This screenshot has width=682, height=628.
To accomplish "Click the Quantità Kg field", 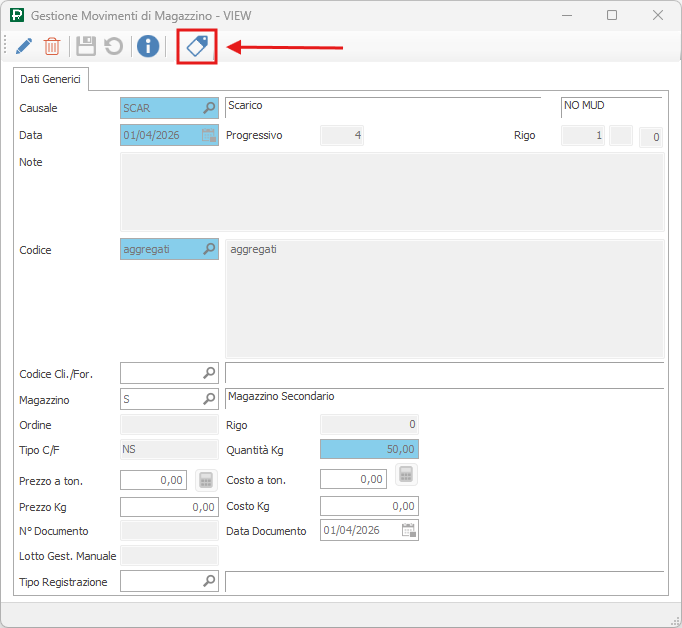I will (x=368, y=450).
